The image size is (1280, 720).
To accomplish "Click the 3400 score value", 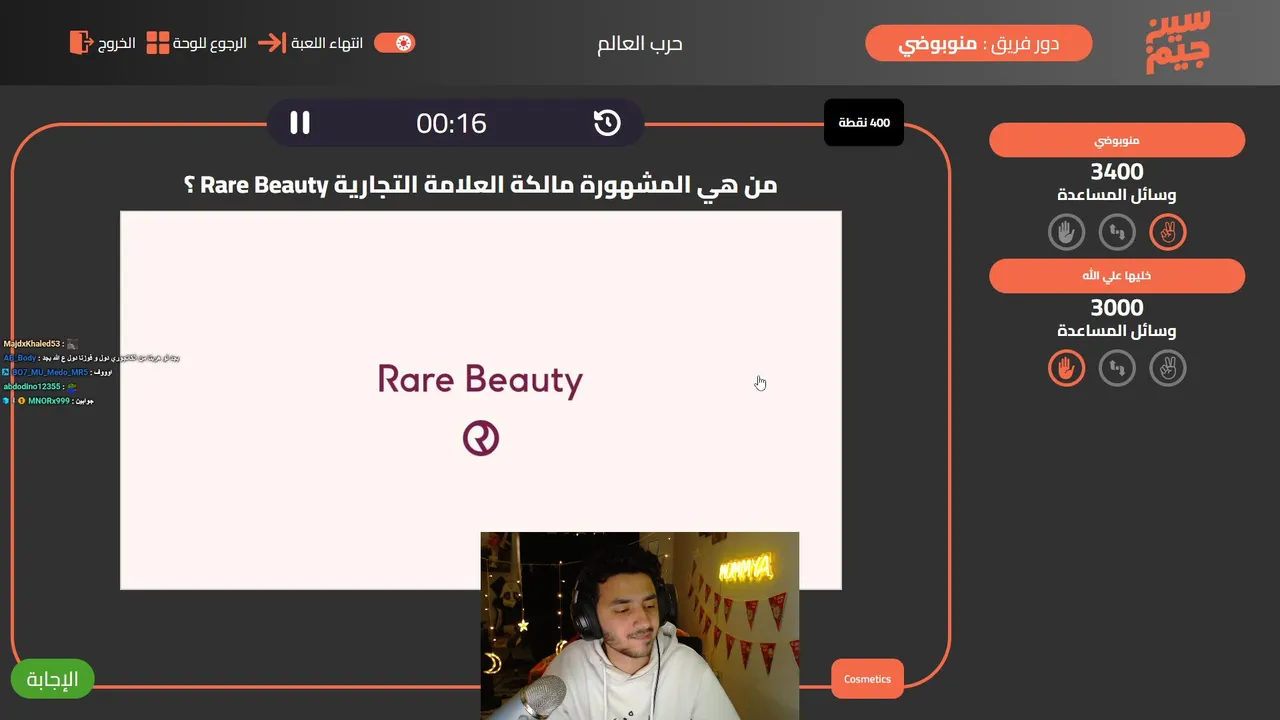I will point(1117,172).
